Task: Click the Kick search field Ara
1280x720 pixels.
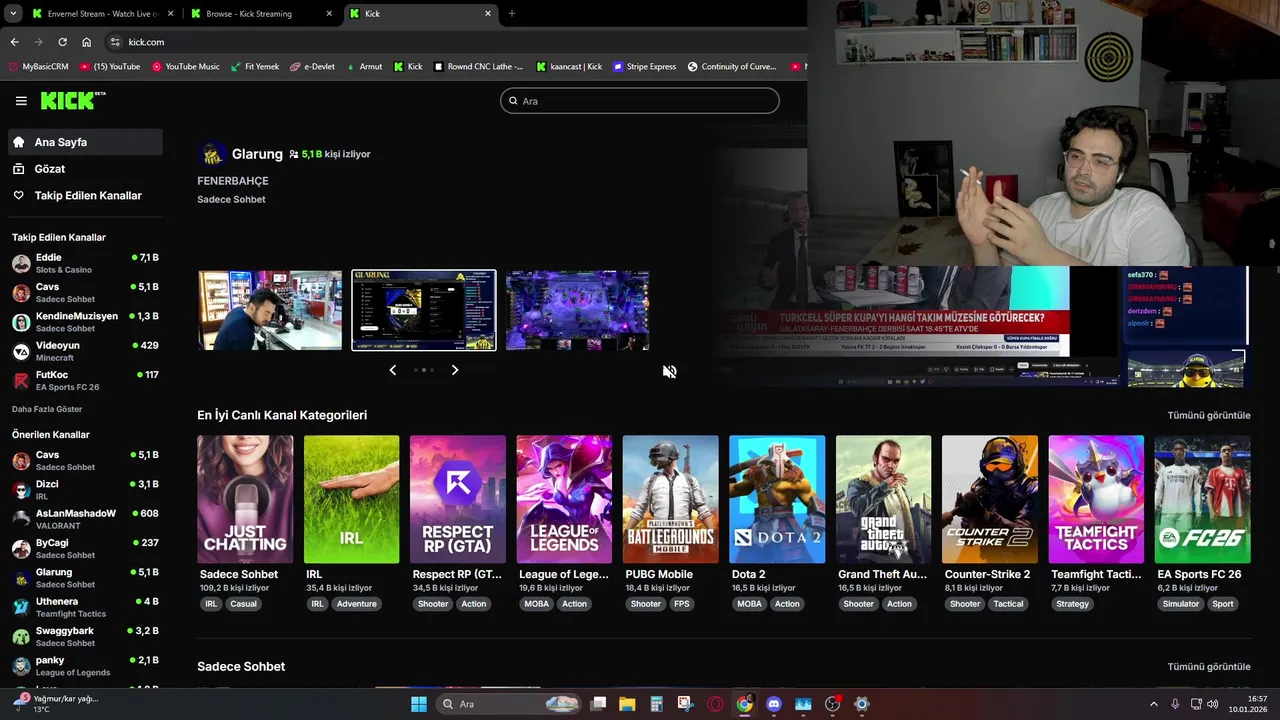Action: [x=640, y=101]
